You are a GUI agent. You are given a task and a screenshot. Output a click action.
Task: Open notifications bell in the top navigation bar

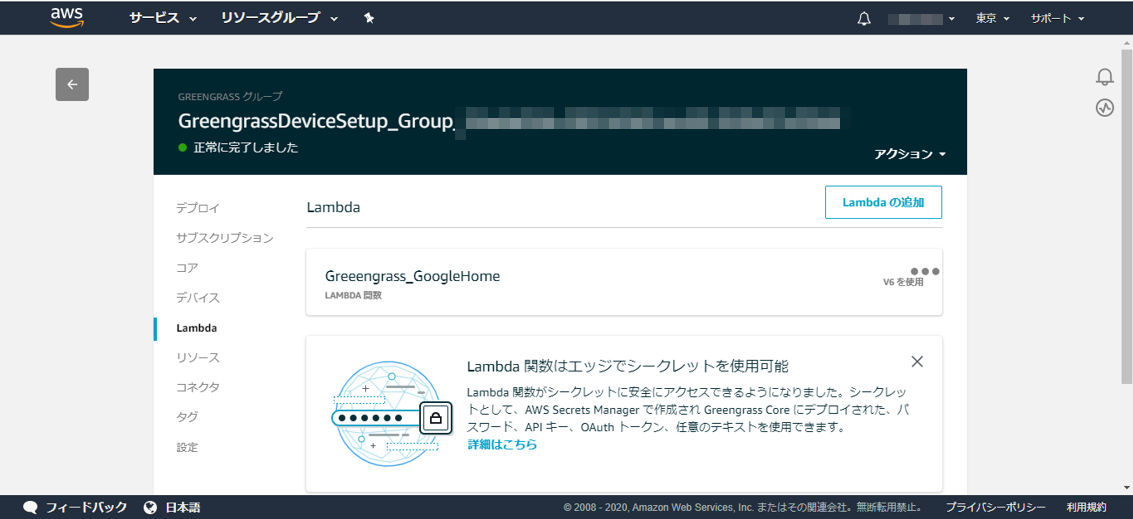tap(863, 19)
